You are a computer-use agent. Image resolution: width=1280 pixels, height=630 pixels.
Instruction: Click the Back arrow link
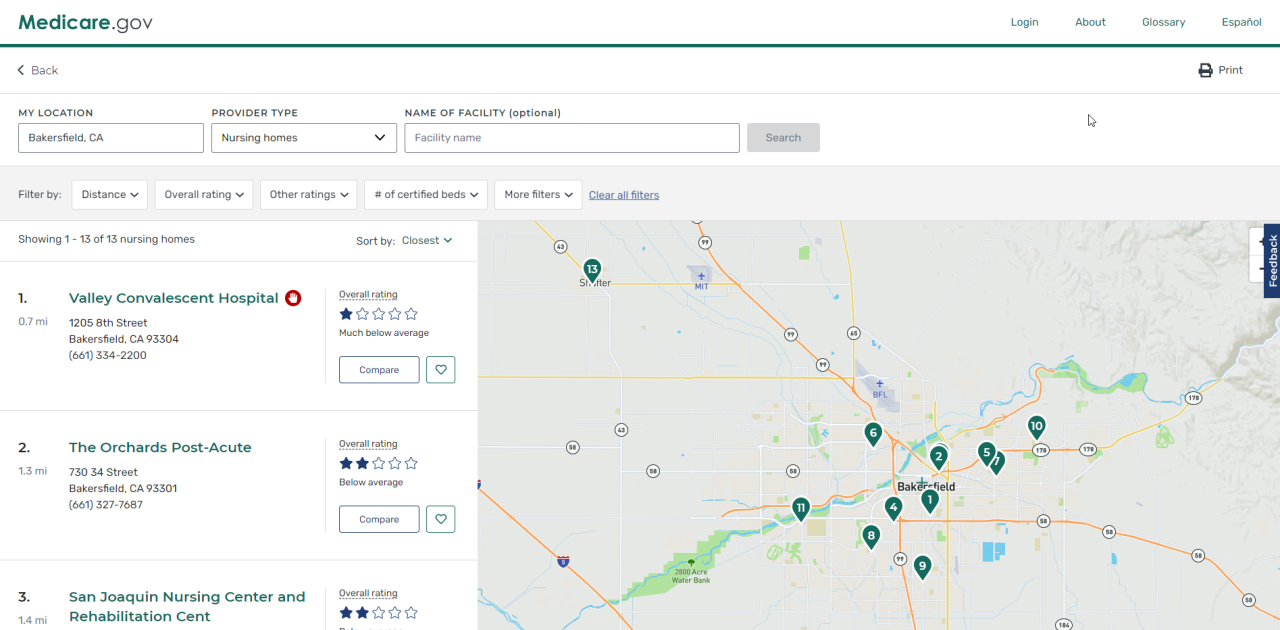click(38, 70)
